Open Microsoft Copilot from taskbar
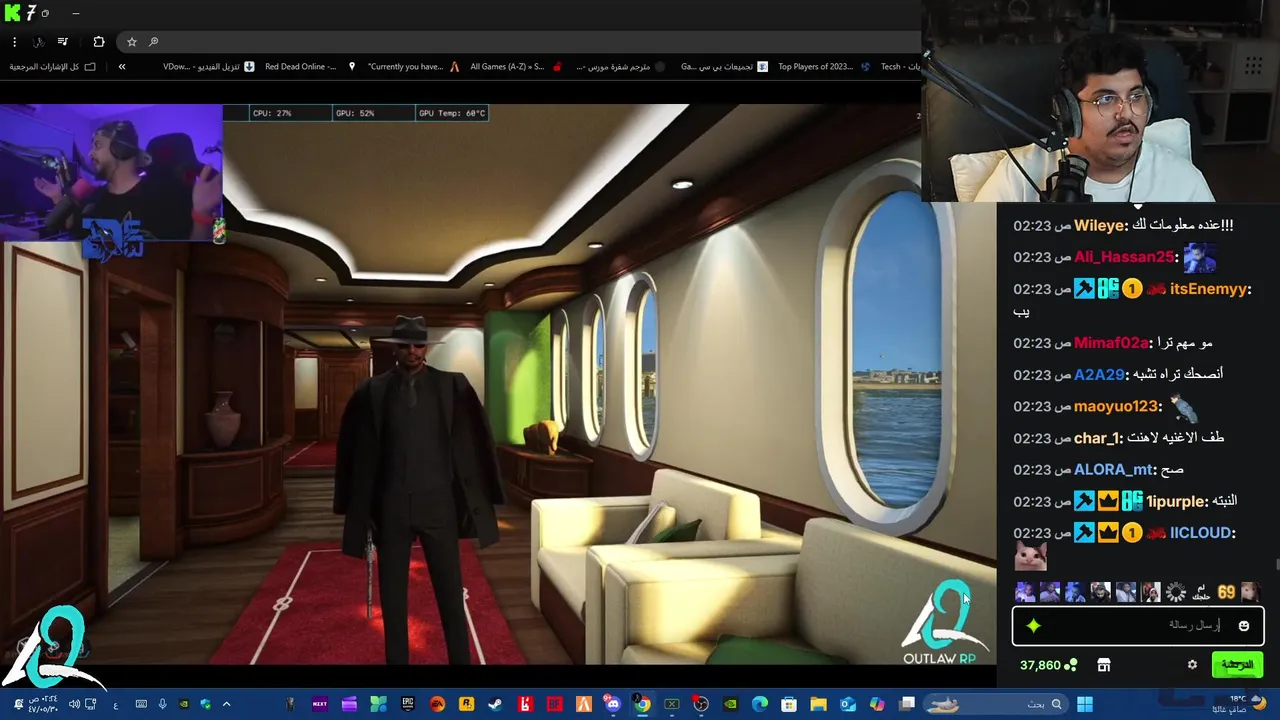This screenshot has width=1280, height=720. coord(877,704)
